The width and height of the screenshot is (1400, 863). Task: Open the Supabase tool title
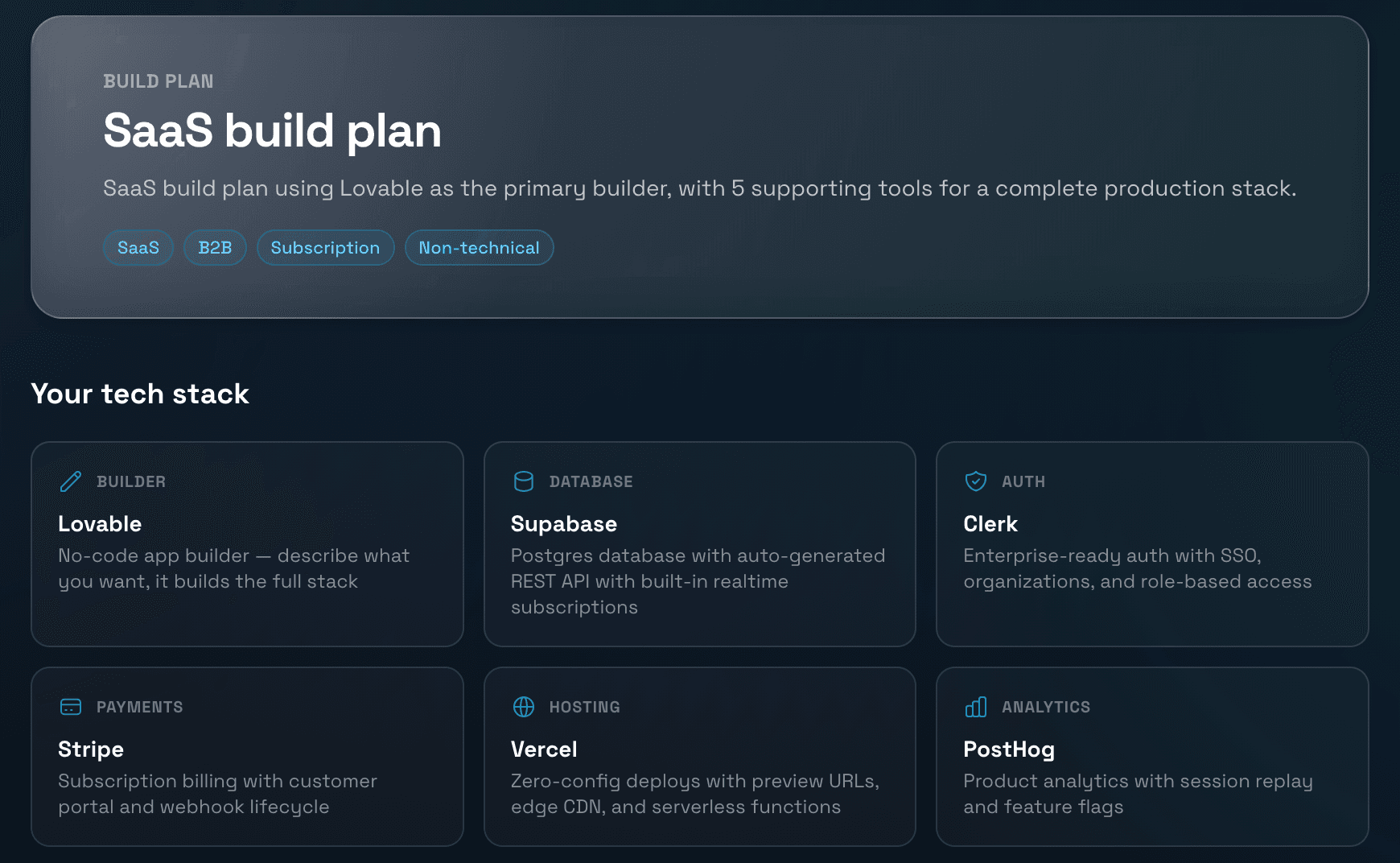click(564, 524)
